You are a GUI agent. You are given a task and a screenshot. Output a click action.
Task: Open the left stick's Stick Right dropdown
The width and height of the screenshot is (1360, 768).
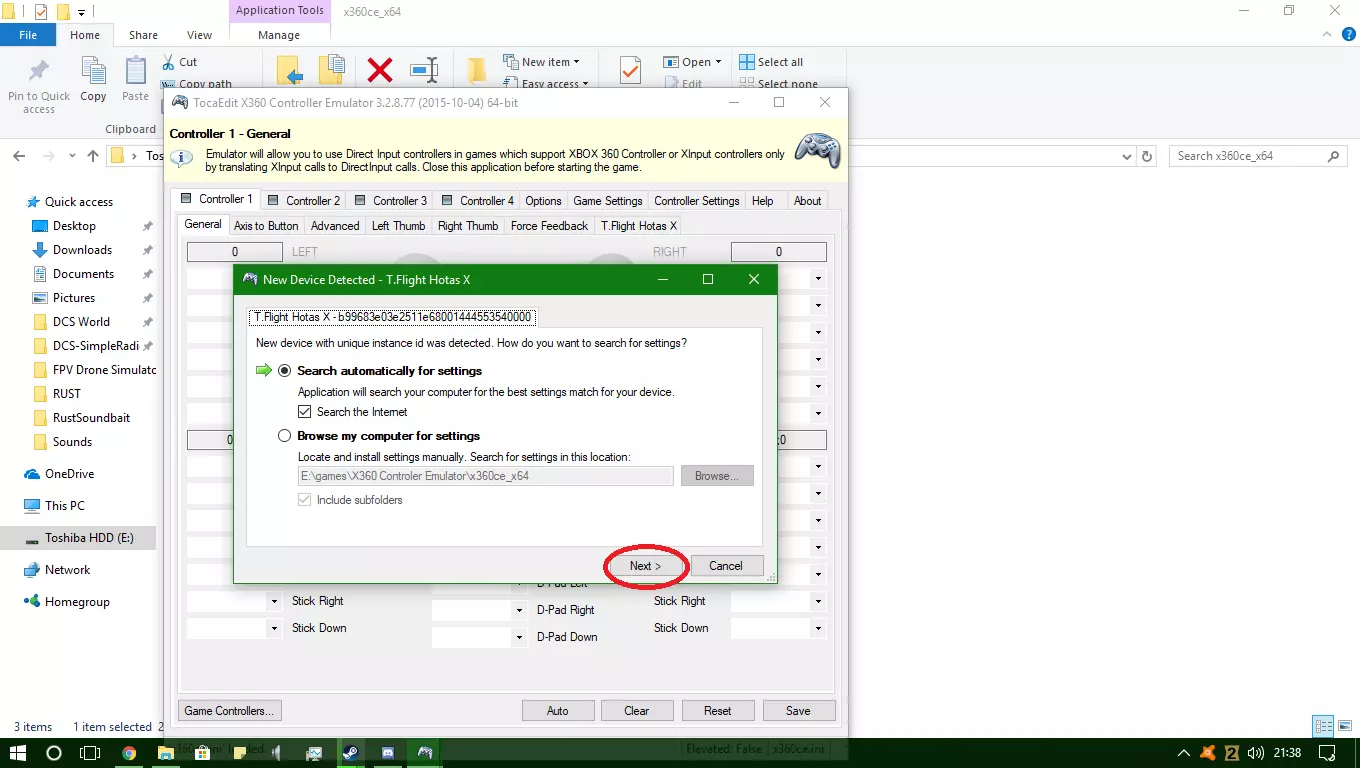[x=274, y=602]
